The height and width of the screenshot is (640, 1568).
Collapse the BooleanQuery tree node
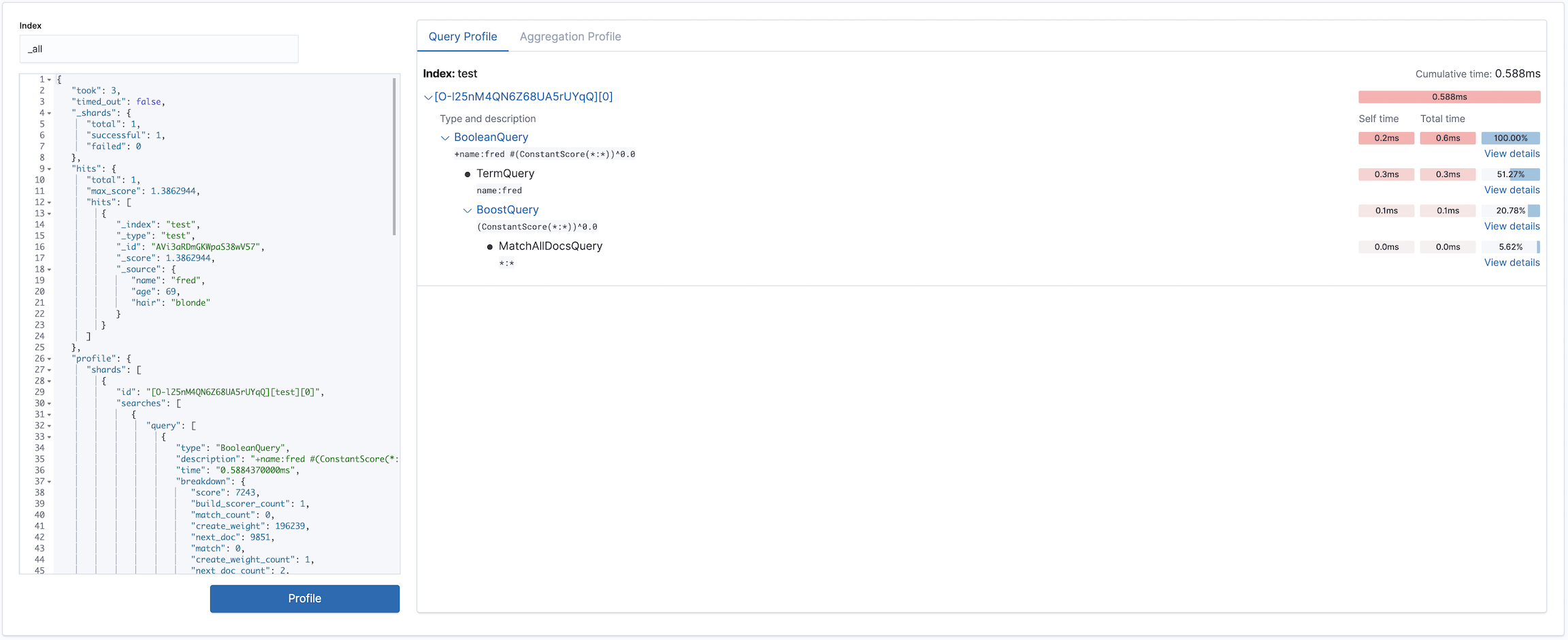click(x=445, y=137)
